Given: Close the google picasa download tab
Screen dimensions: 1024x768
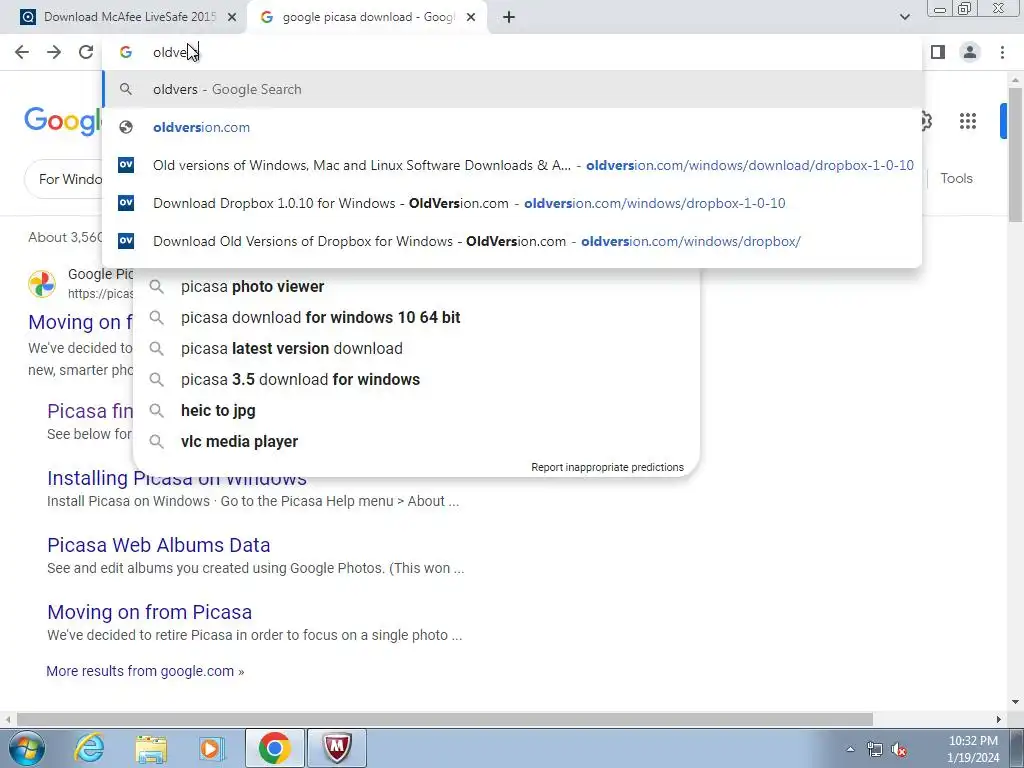Looking at the screenshot, I should point(471,18).
